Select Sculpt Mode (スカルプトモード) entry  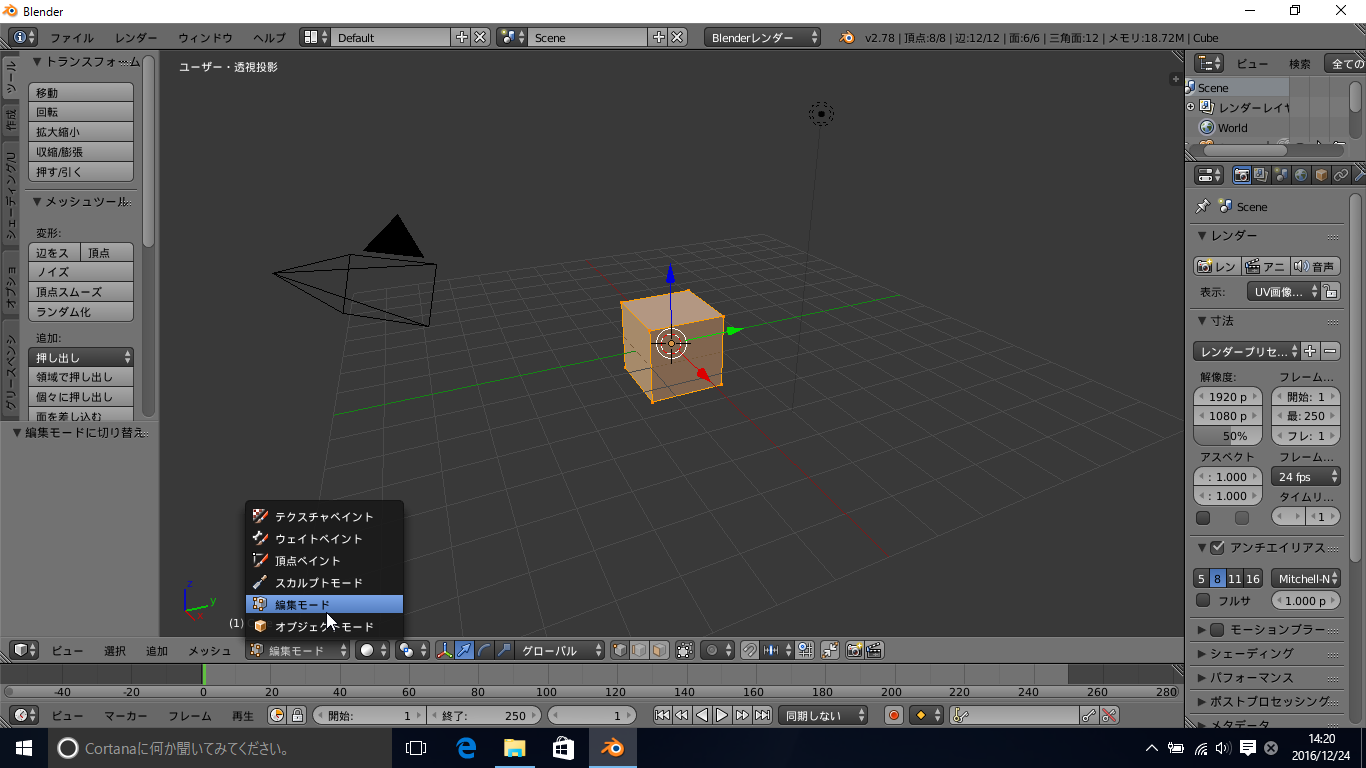point(324,583)
